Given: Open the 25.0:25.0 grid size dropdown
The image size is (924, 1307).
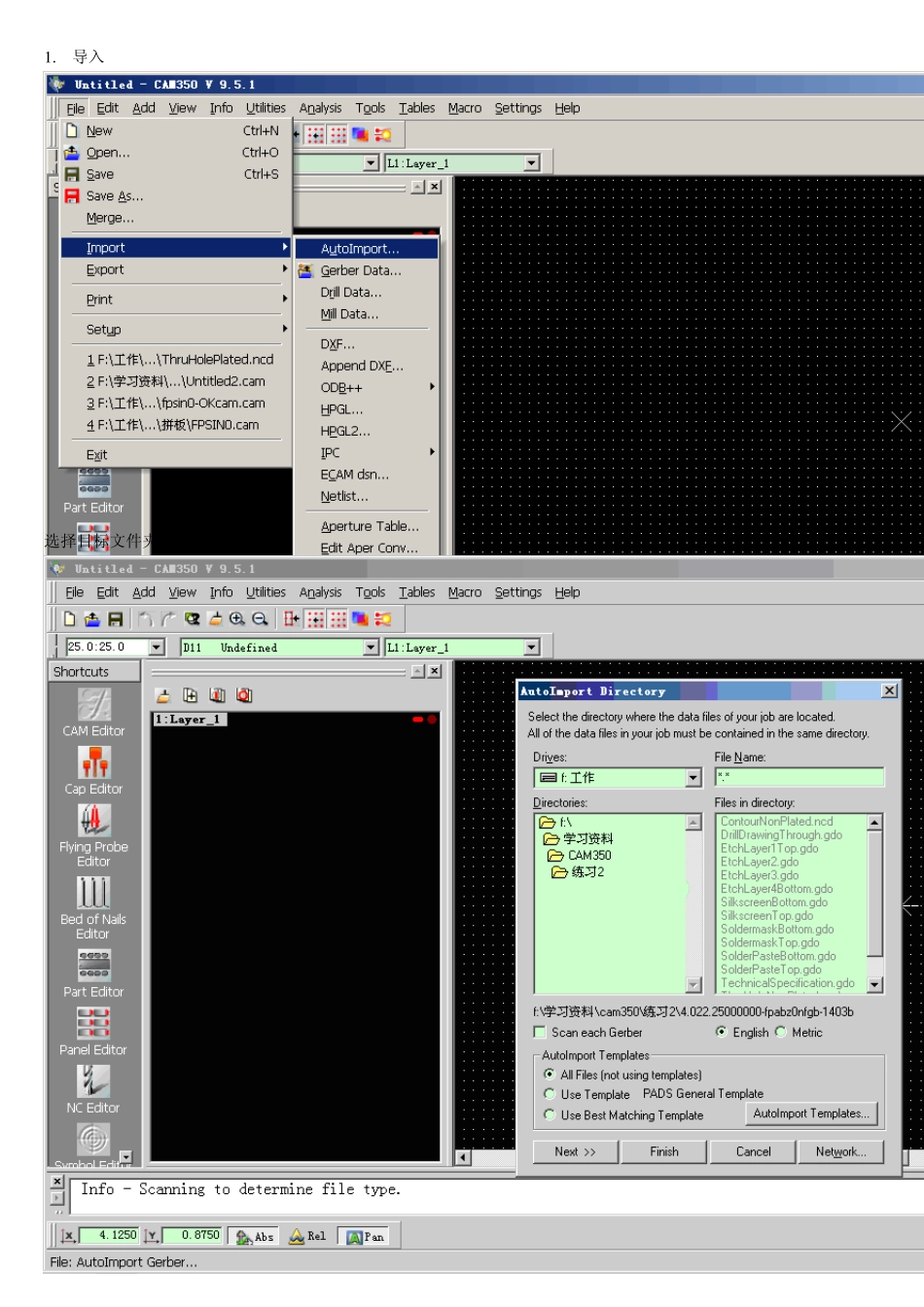Looking at the screenshot, I should coord(157,648).
